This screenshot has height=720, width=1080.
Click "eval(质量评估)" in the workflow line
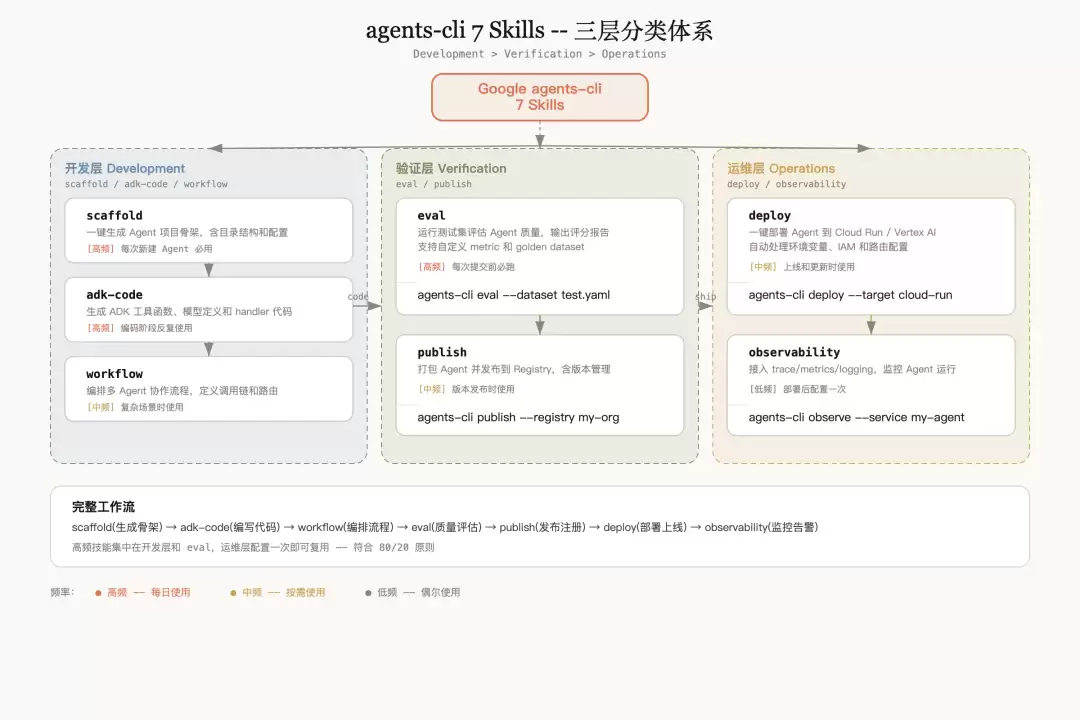446,527
